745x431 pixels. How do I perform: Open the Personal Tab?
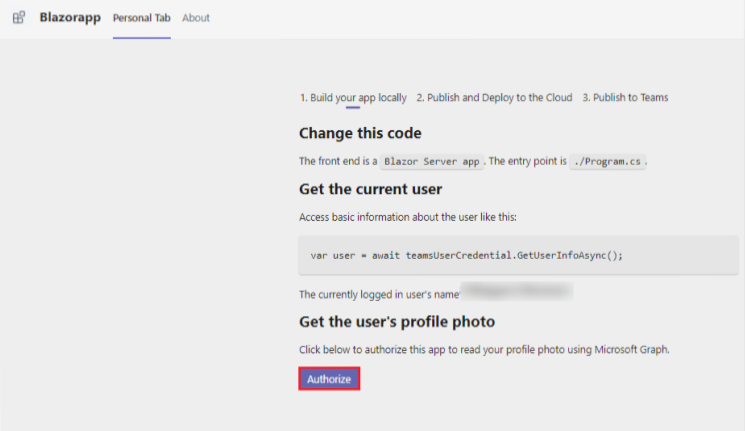click(x=142, y=18)
